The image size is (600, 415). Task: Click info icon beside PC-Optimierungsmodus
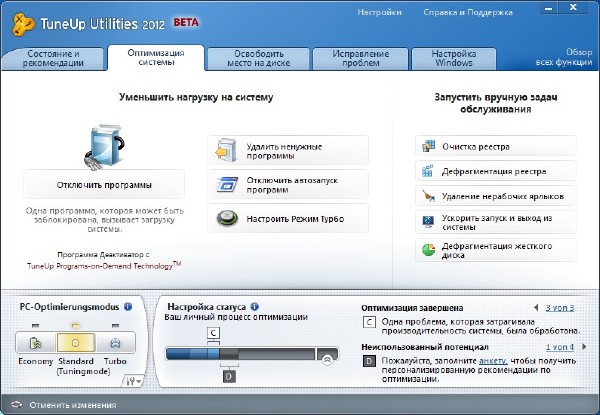(128, 307)
